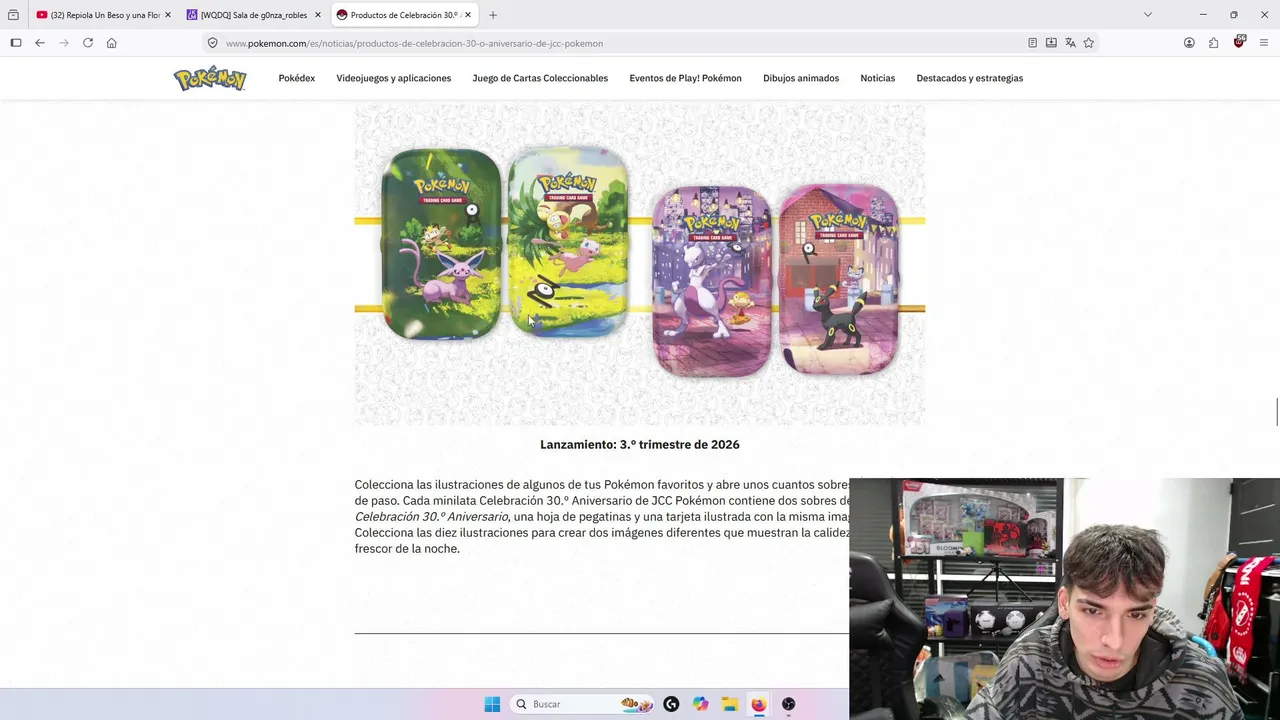Image resolution: width=1280 pixels, height=720 pixels.
Task: Close the Repiola Un Beso y una Flor tab
Action: coord(168,15)
